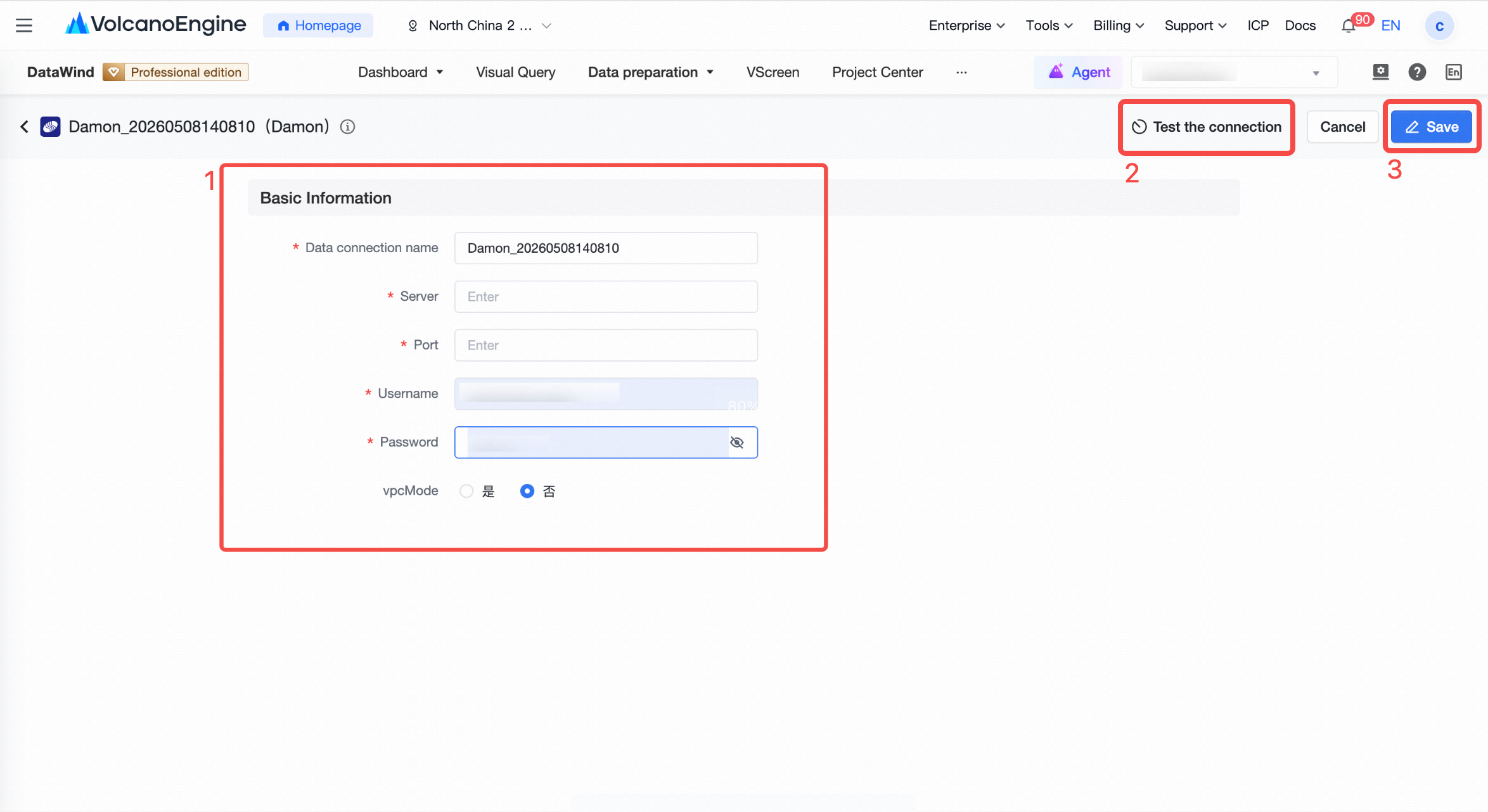1488x812 pixels.
Task: Open the Visual Query tab
Action: [515, 72]
